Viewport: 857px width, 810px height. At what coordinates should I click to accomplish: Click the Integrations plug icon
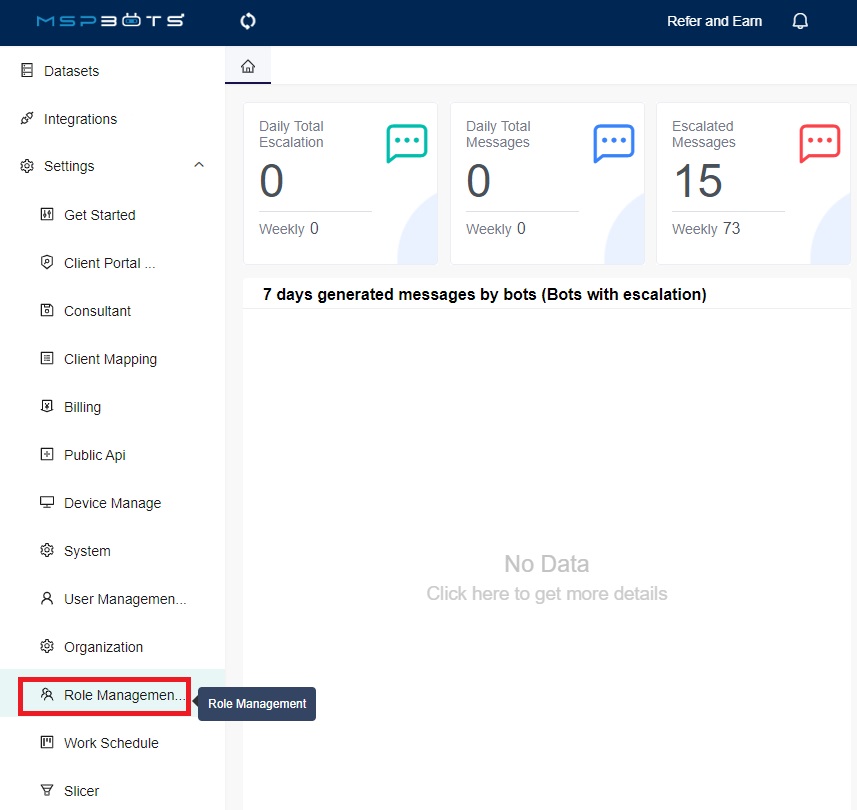click(x=27, y=118)
